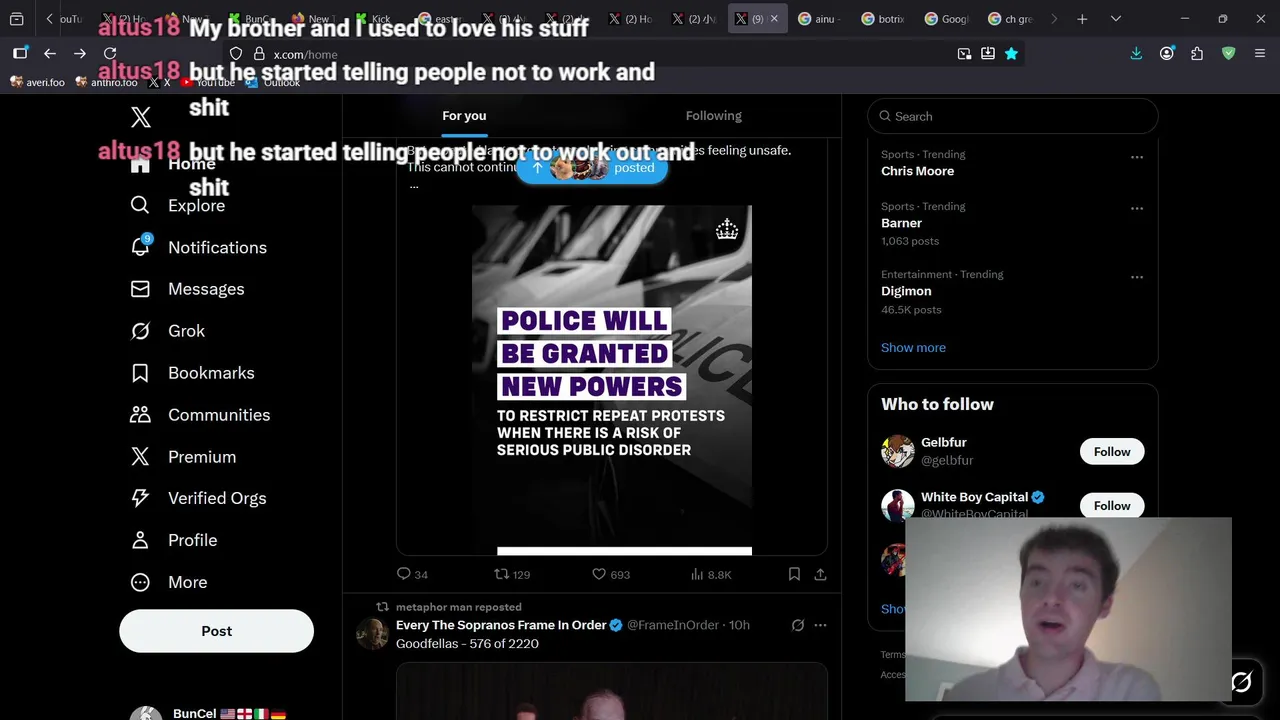Click the green shield extension icon
This screenshot has height=720, width=1280.
pyautogui.click(x=1229, y=54)
